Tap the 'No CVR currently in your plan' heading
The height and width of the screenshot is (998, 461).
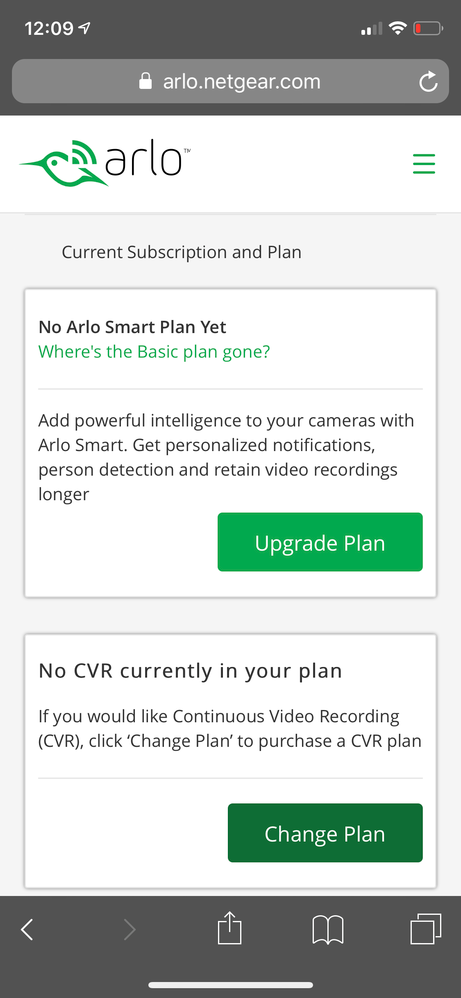[190, 670]
